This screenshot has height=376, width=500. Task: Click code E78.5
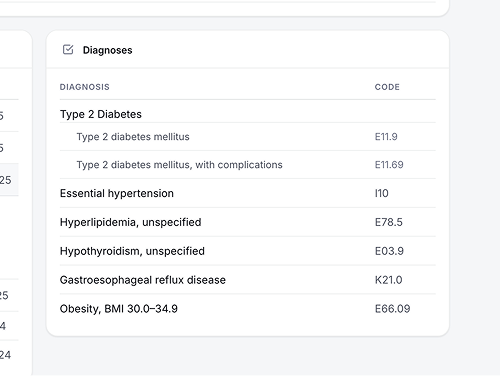pos(389,222)
